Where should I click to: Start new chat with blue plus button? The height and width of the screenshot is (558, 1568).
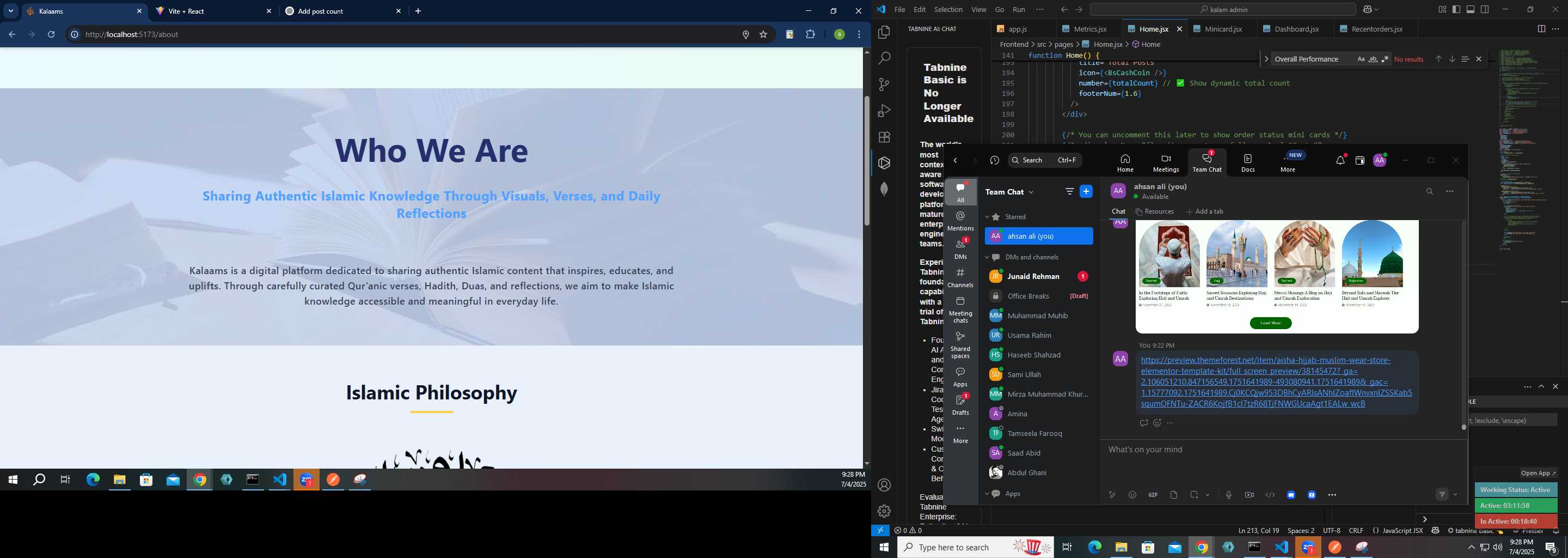pos(1086,191)
